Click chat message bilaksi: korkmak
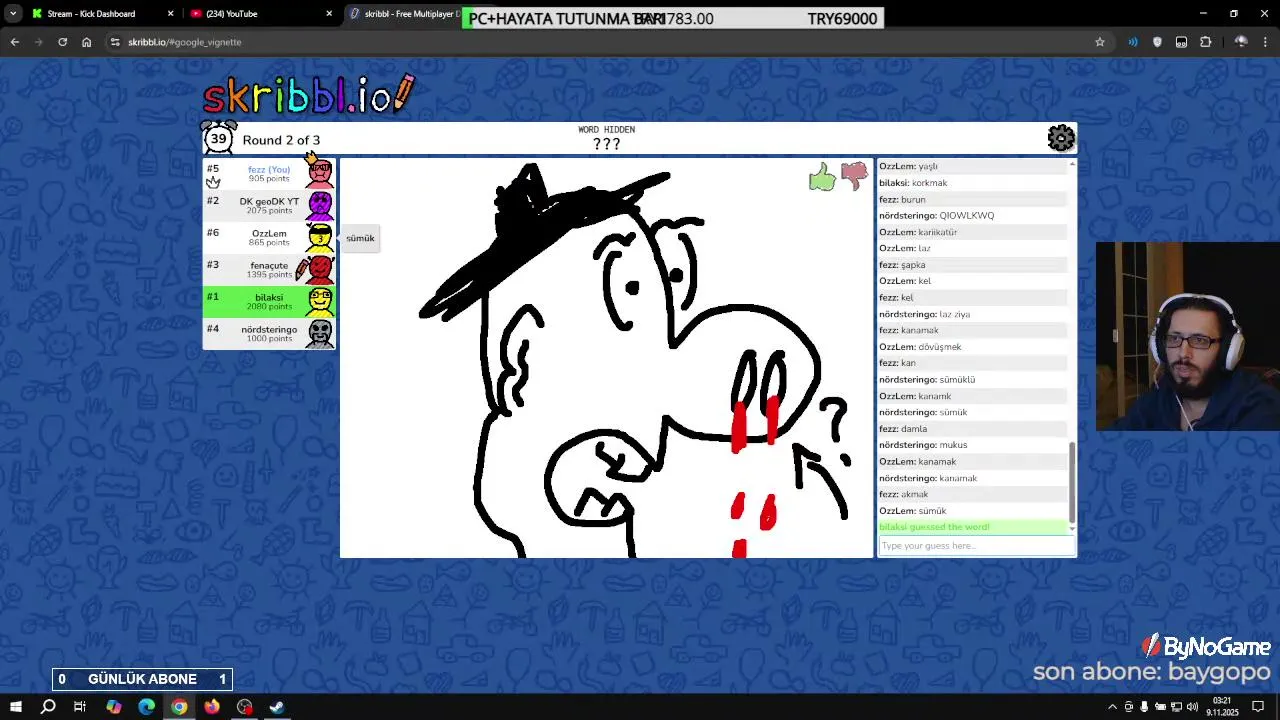 [913, 183]
